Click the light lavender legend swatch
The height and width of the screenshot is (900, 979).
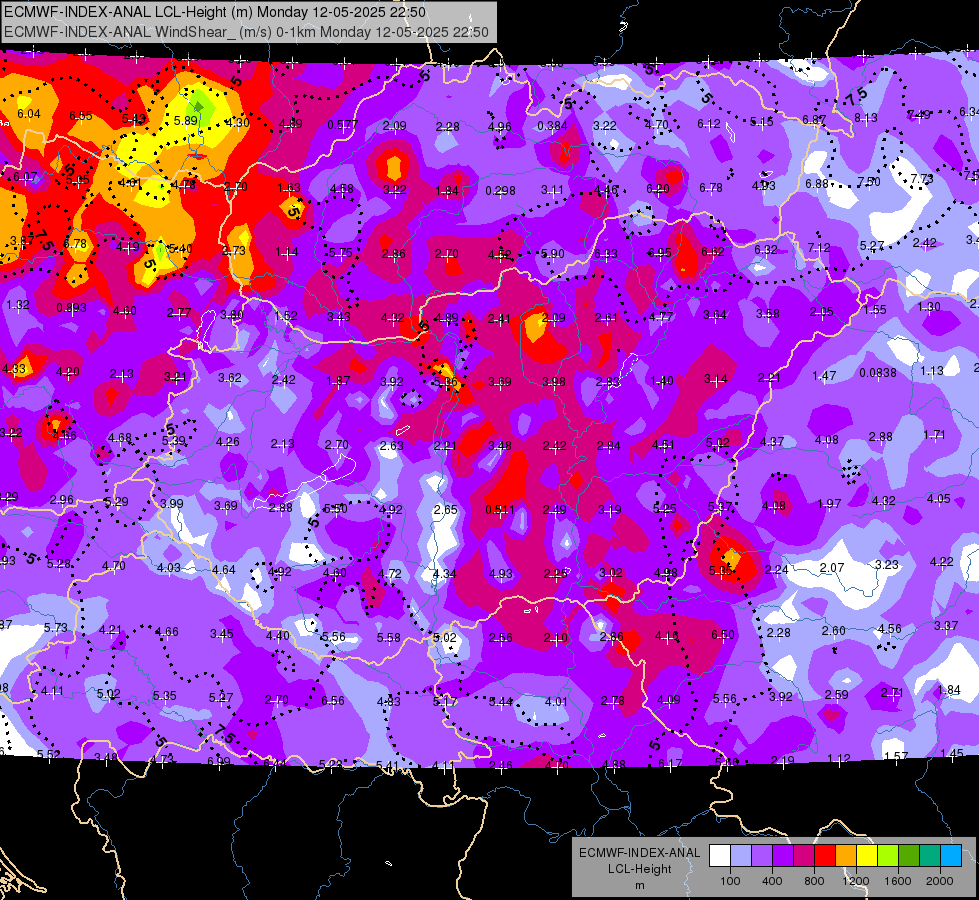point(741,856)
